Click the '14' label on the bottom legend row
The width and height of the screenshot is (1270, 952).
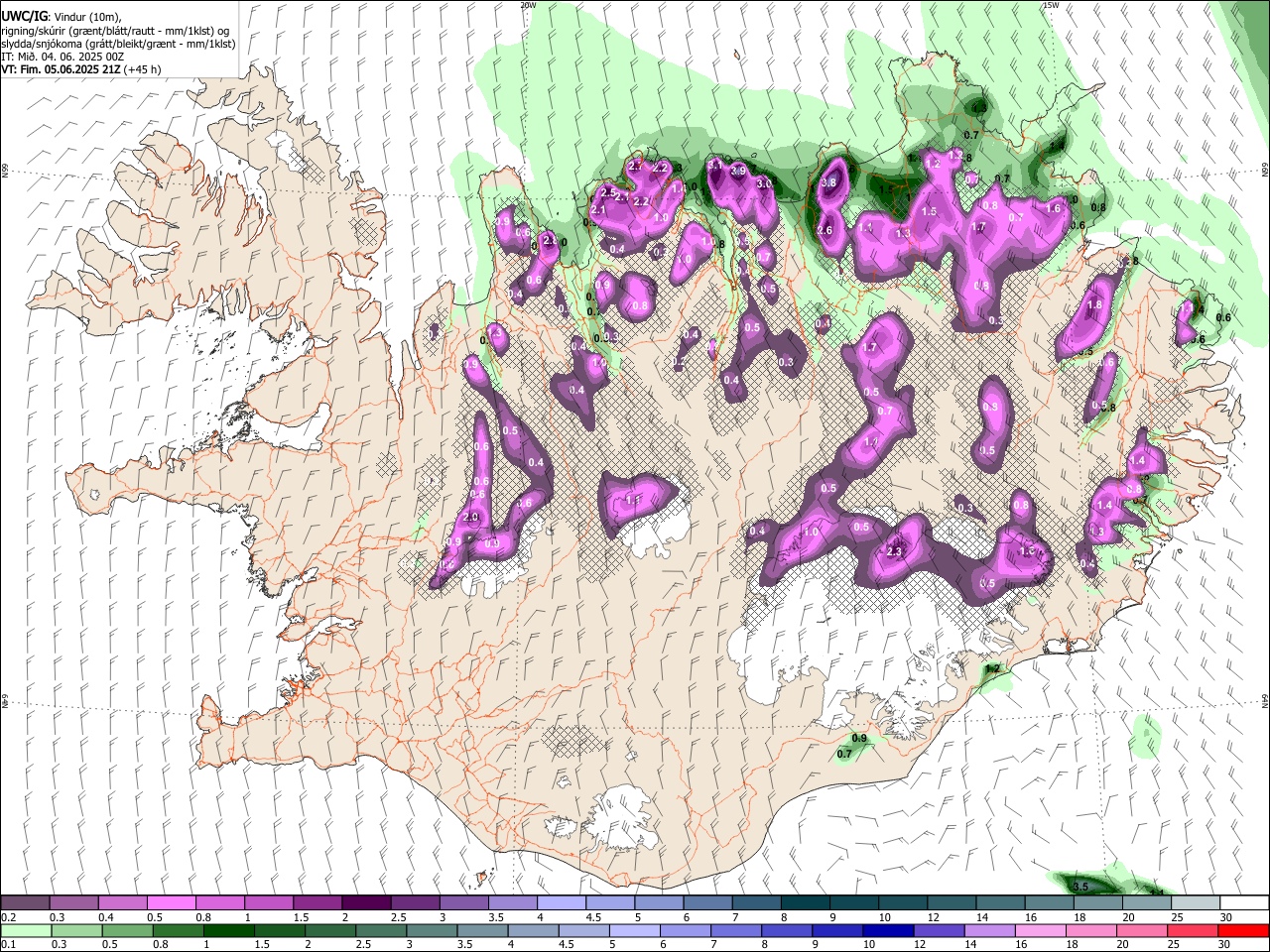pyautogui.click(x=970, y=944)
